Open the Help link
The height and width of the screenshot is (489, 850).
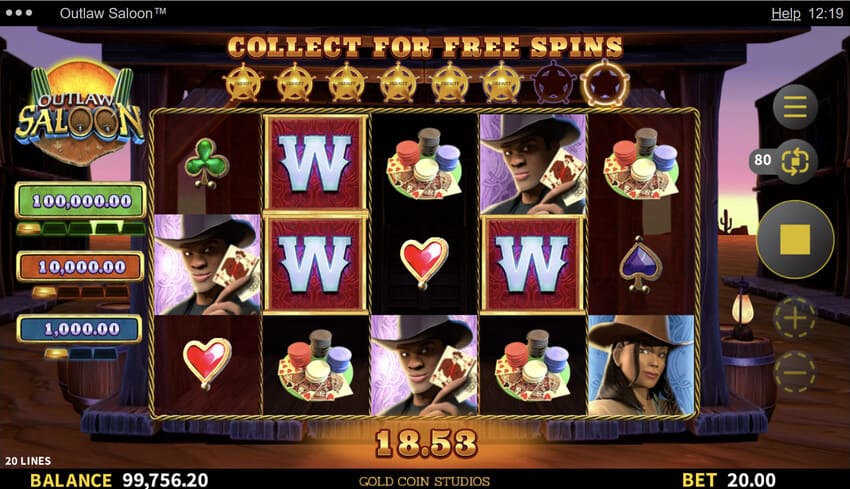785,14
